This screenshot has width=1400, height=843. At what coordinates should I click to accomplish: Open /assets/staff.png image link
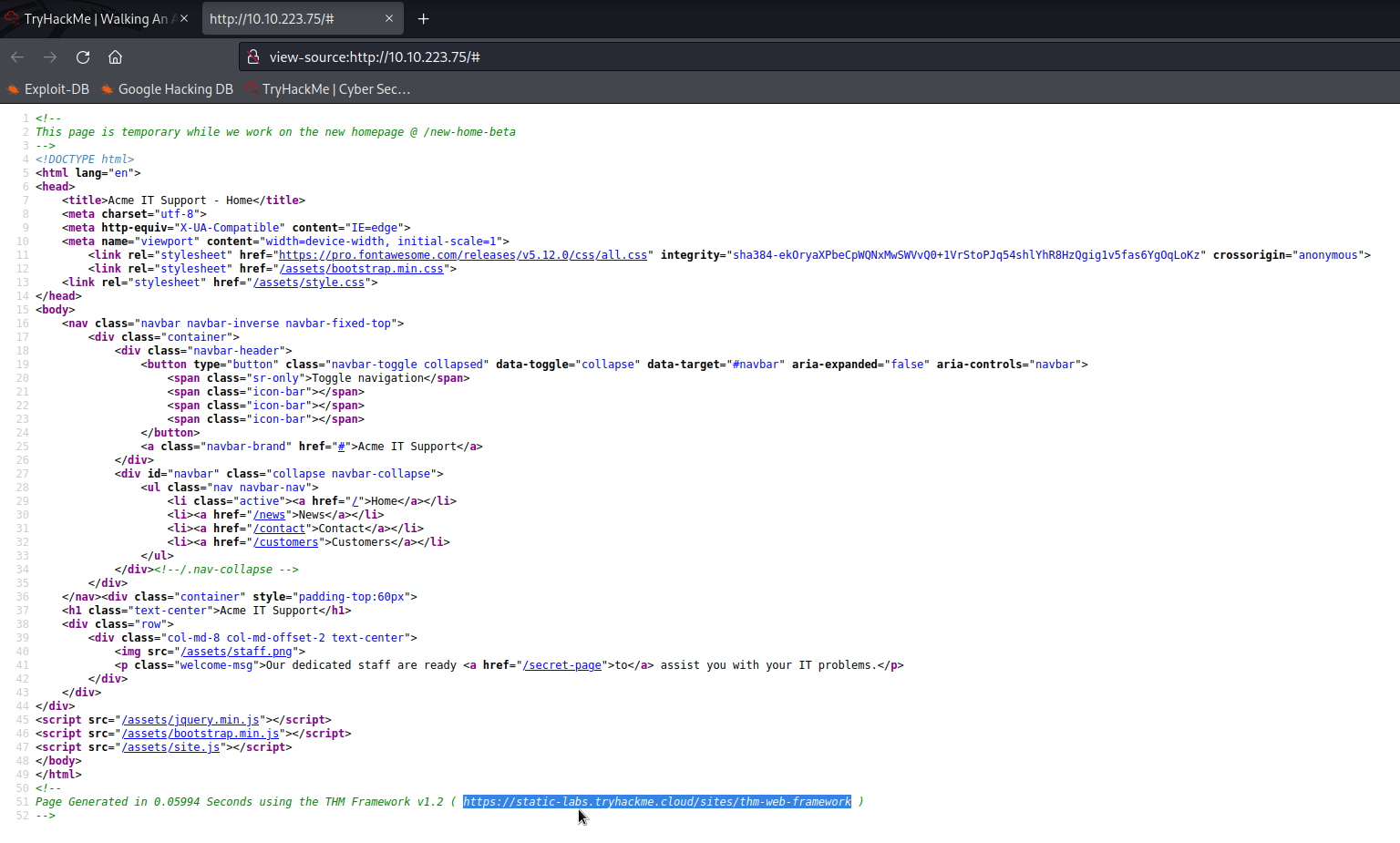coord(236,652)
